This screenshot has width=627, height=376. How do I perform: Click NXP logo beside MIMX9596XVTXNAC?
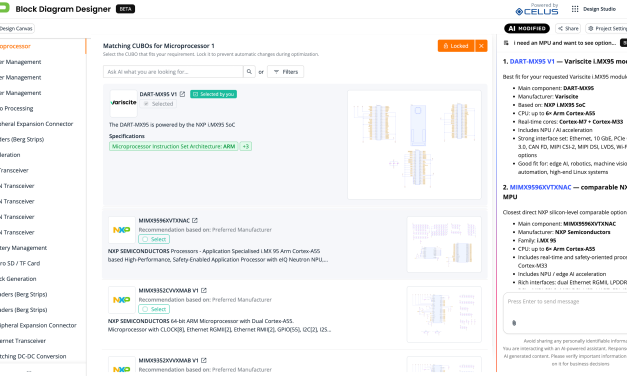tap(122, 230)
